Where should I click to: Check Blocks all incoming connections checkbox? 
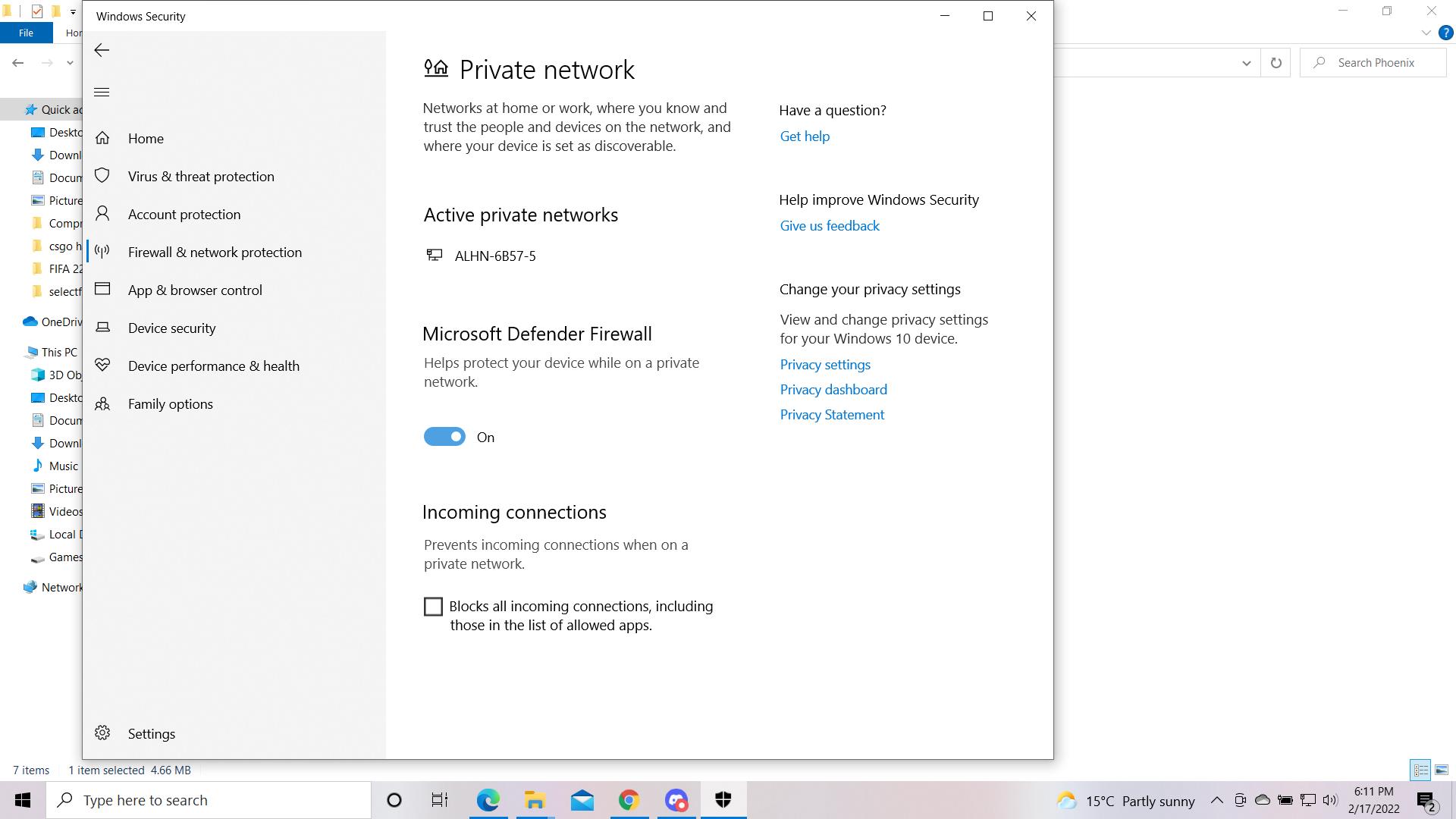[433, 607]
